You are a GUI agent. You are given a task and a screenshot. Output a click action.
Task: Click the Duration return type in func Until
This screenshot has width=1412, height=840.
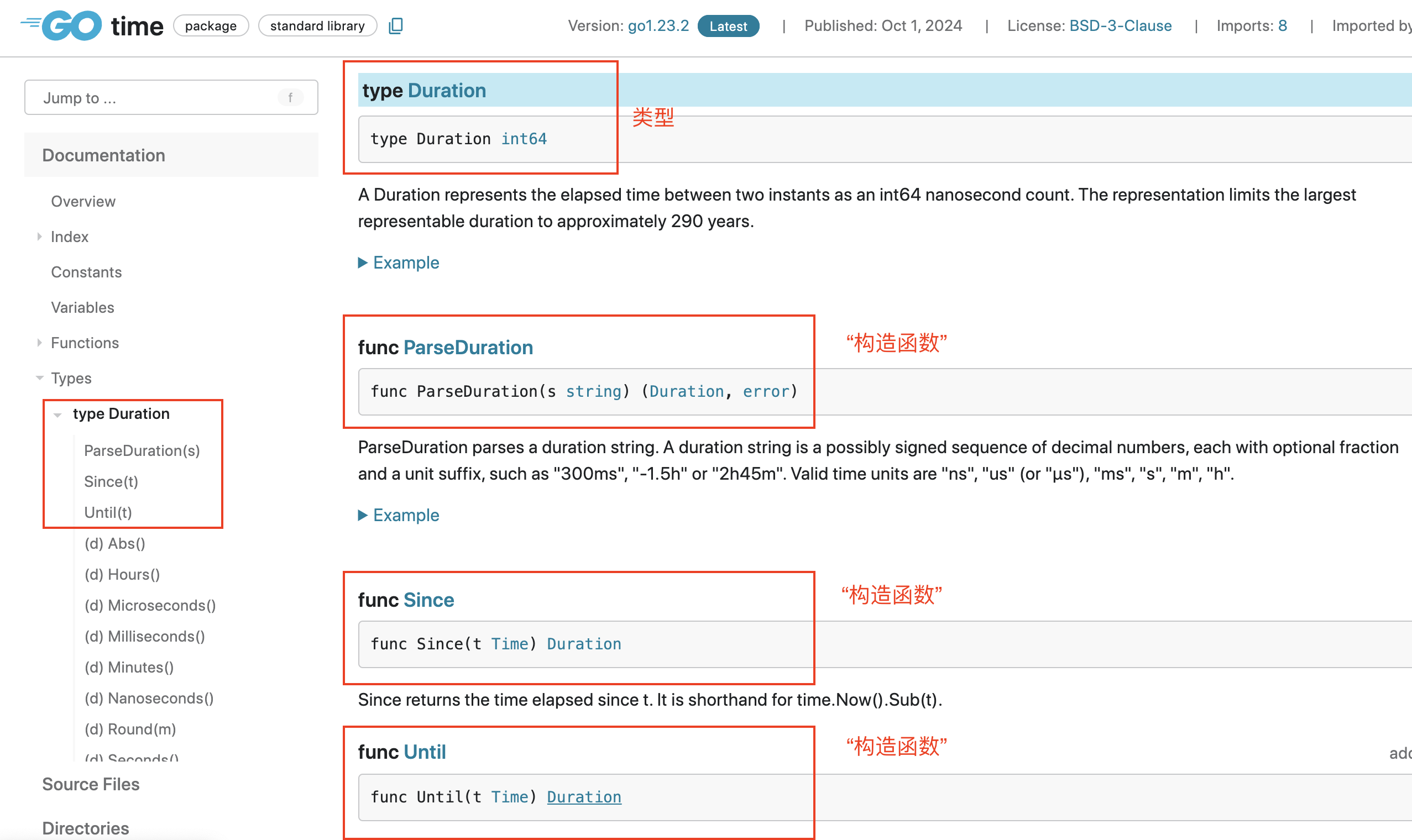[x=584, y=797]
